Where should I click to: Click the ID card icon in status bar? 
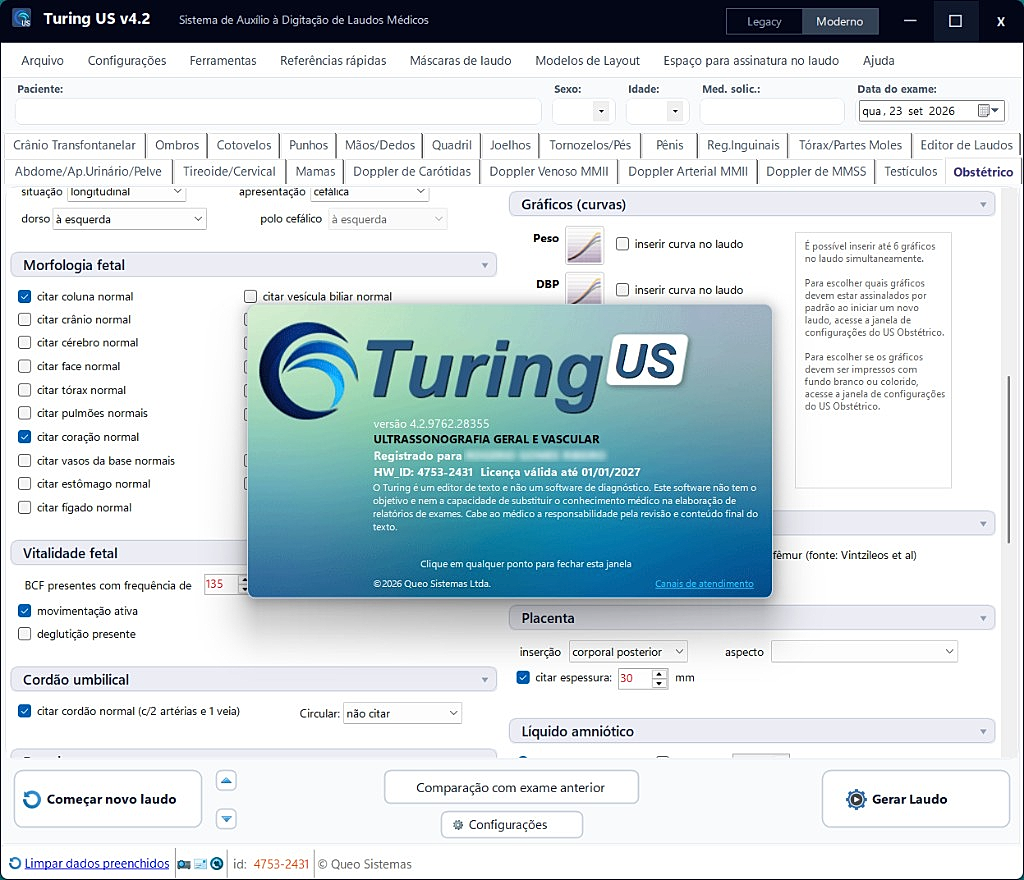click(x=200, y=864)
